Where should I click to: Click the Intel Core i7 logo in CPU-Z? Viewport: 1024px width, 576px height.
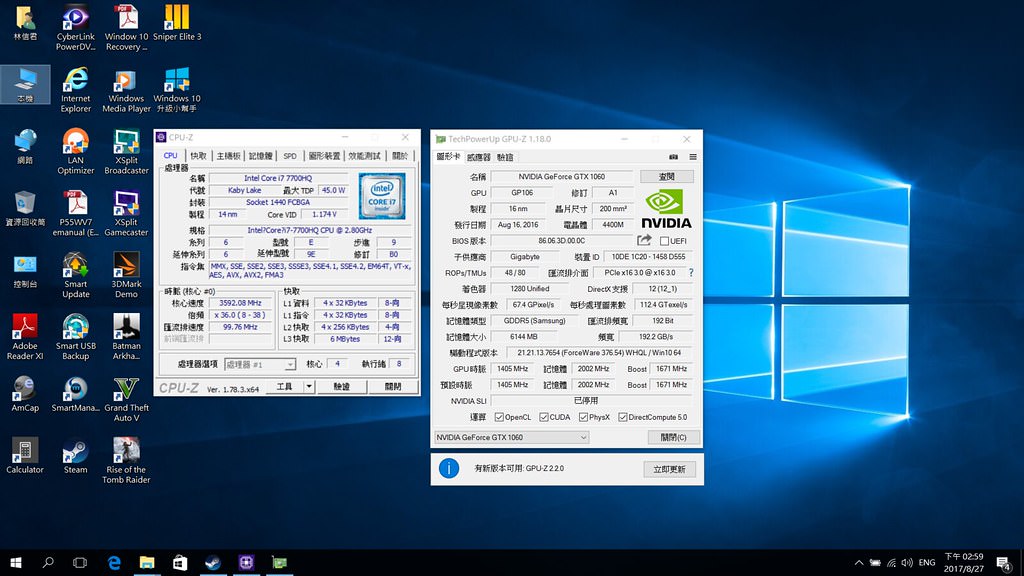(x=382, y=196)
